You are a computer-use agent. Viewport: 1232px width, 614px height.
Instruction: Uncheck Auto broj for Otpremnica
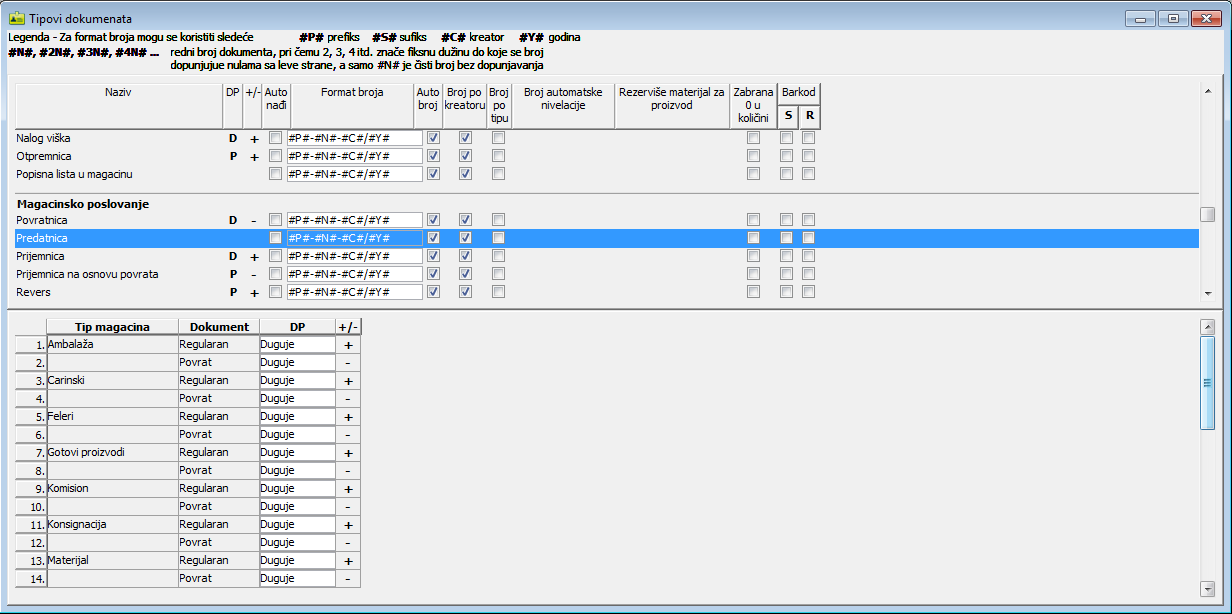click(433, 156)
